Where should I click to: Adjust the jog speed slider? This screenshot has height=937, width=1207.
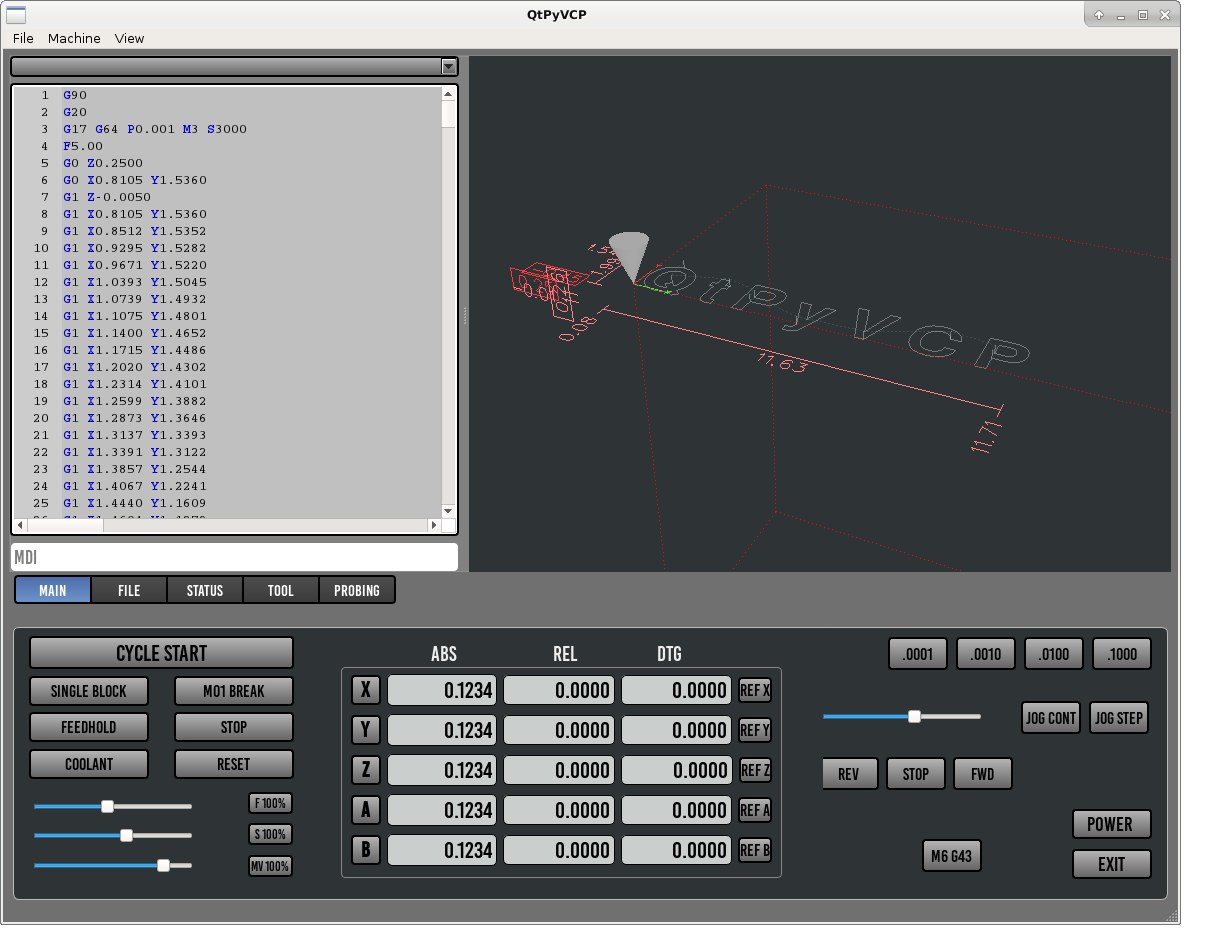click(x=902, y=716)
